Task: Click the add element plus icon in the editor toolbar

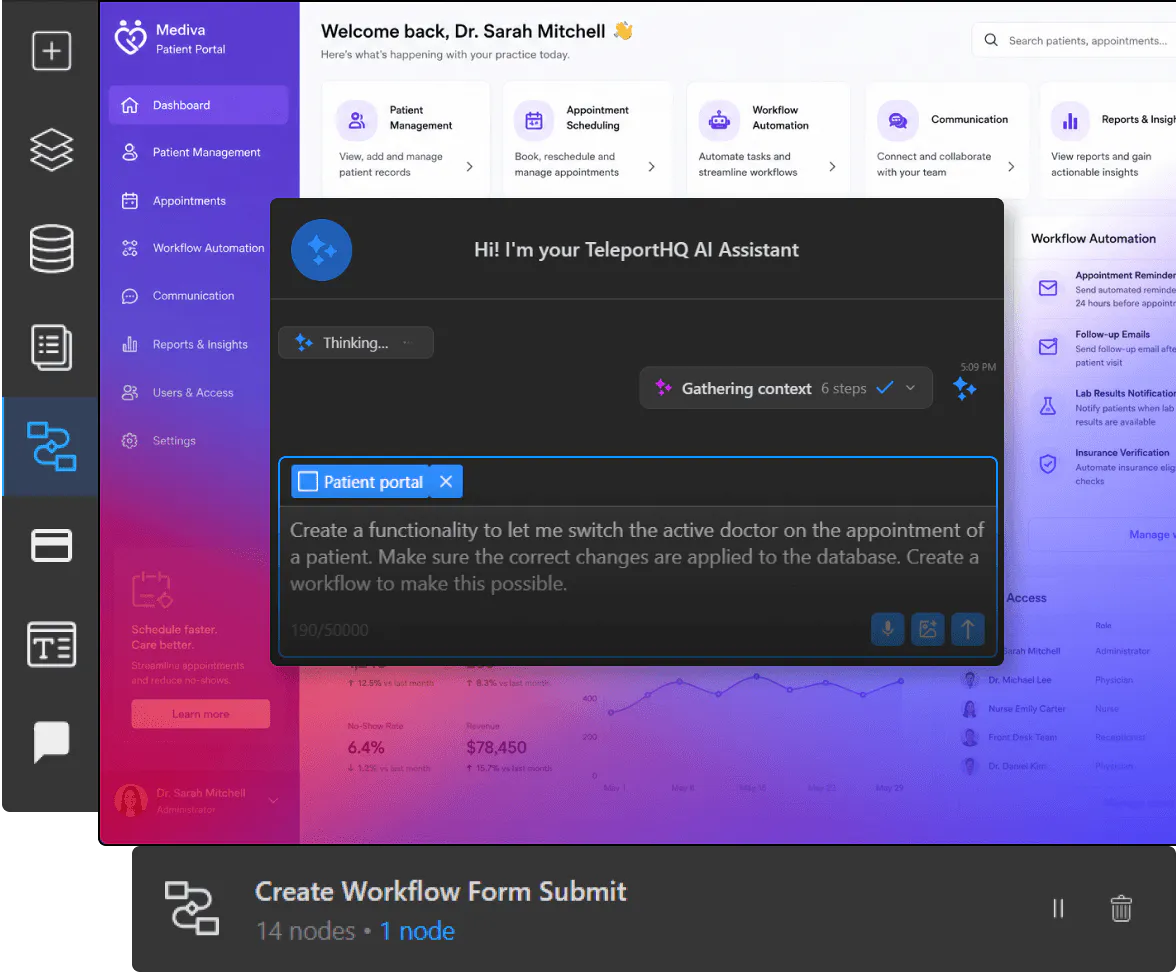Action: point(51,51)
